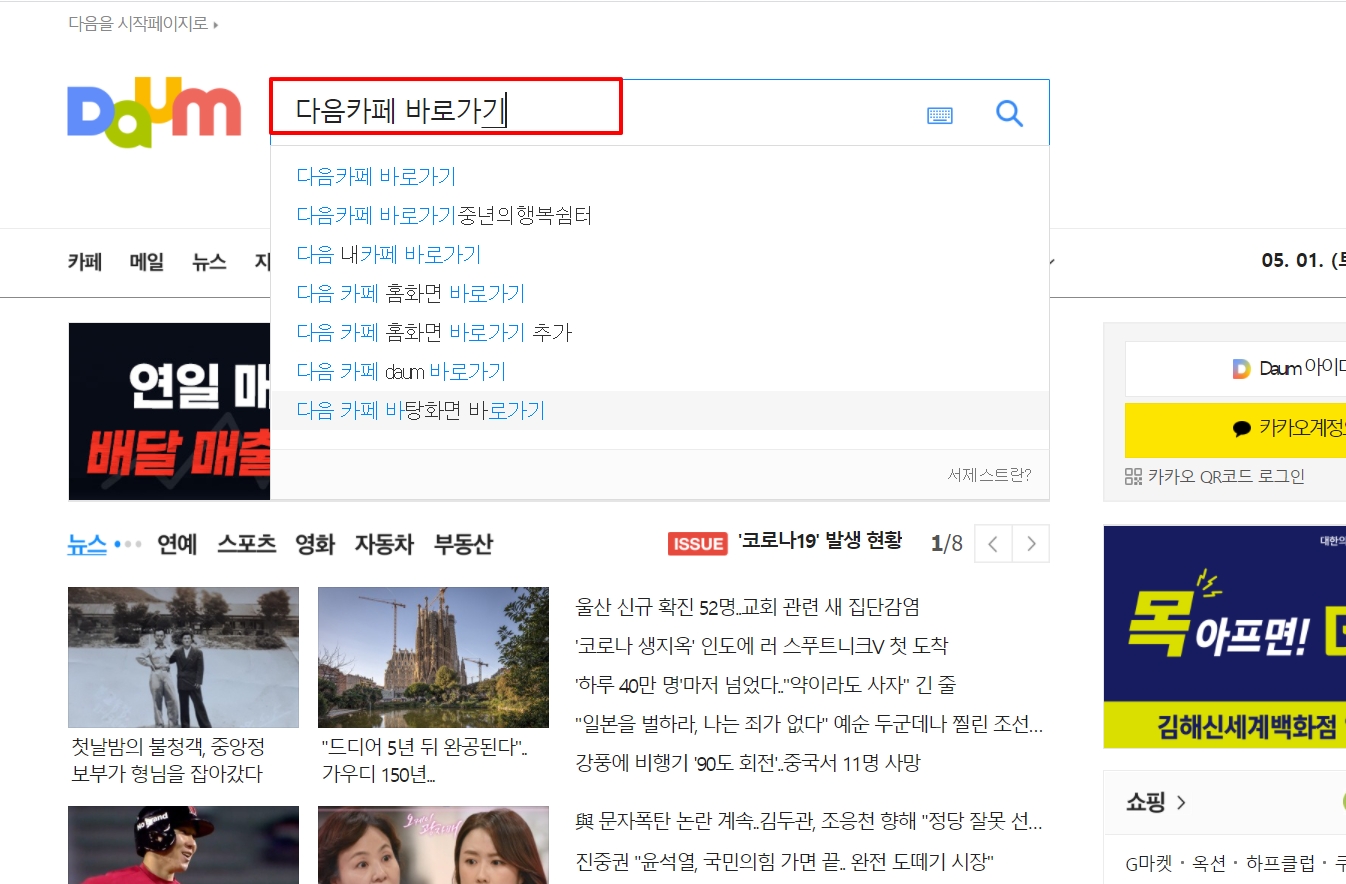Select suggestion '다음 카페 홈화면 바로가기'

coord(411,293)
